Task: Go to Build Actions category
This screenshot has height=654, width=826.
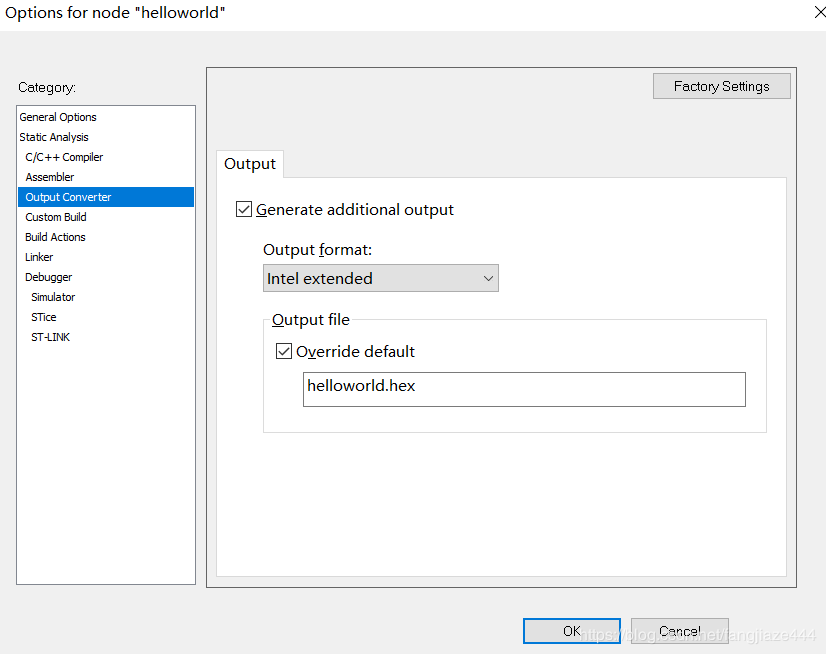Action: (x=55, y=237)
